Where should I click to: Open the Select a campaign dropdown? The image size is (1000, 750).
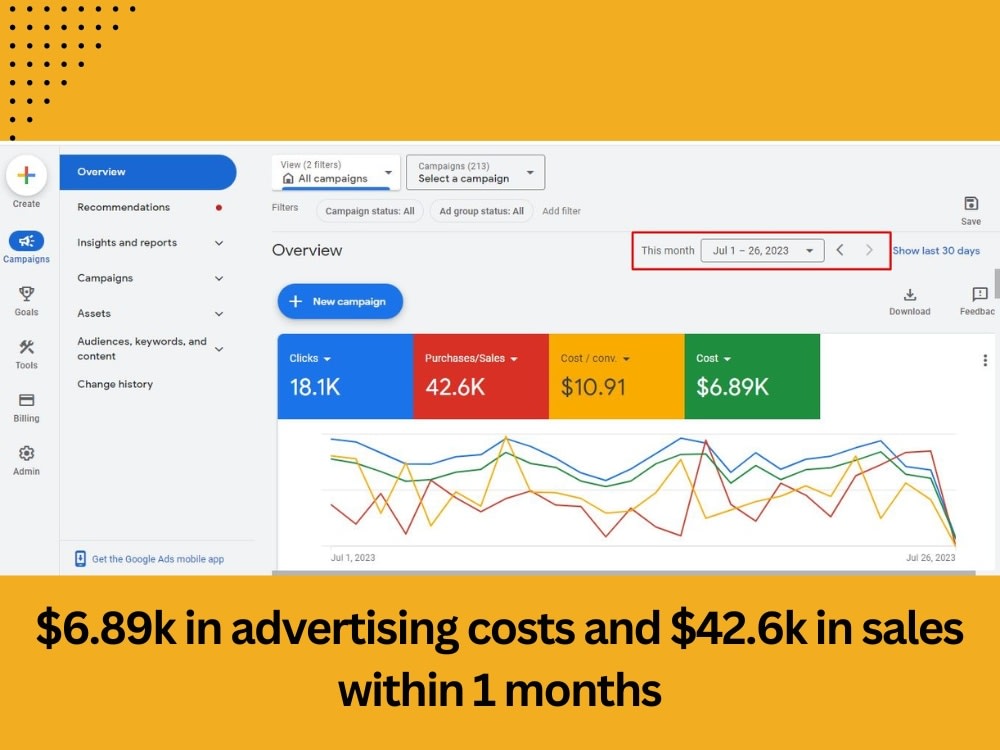pos(476,172)
